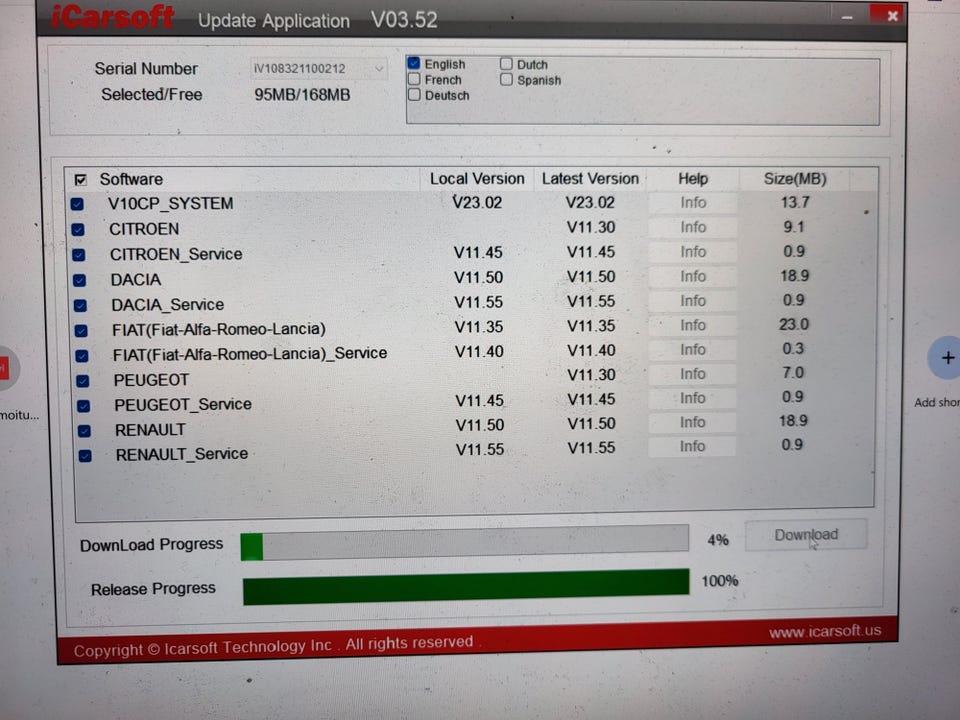Select the CITROEN software name
The height and width of the screenshot is (720, 960).
[x=144, y=229]
